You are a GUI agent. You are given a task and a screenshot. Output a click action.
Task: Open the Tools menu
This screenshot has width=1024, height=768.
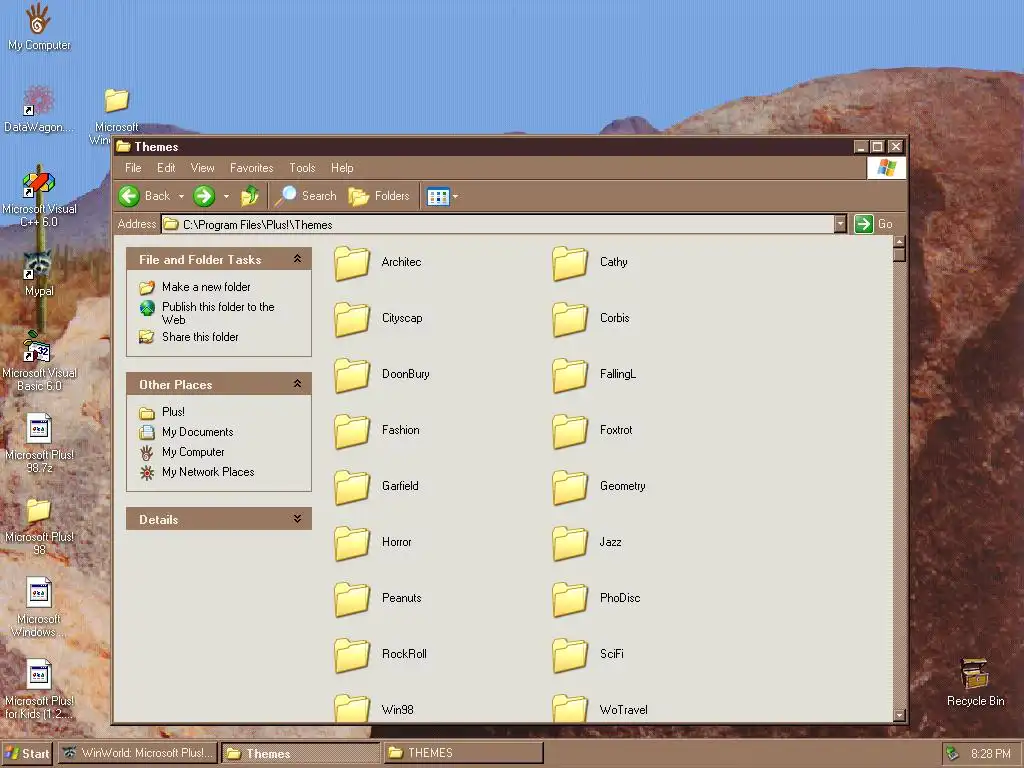pyautogui.click(x=302, y=168)
